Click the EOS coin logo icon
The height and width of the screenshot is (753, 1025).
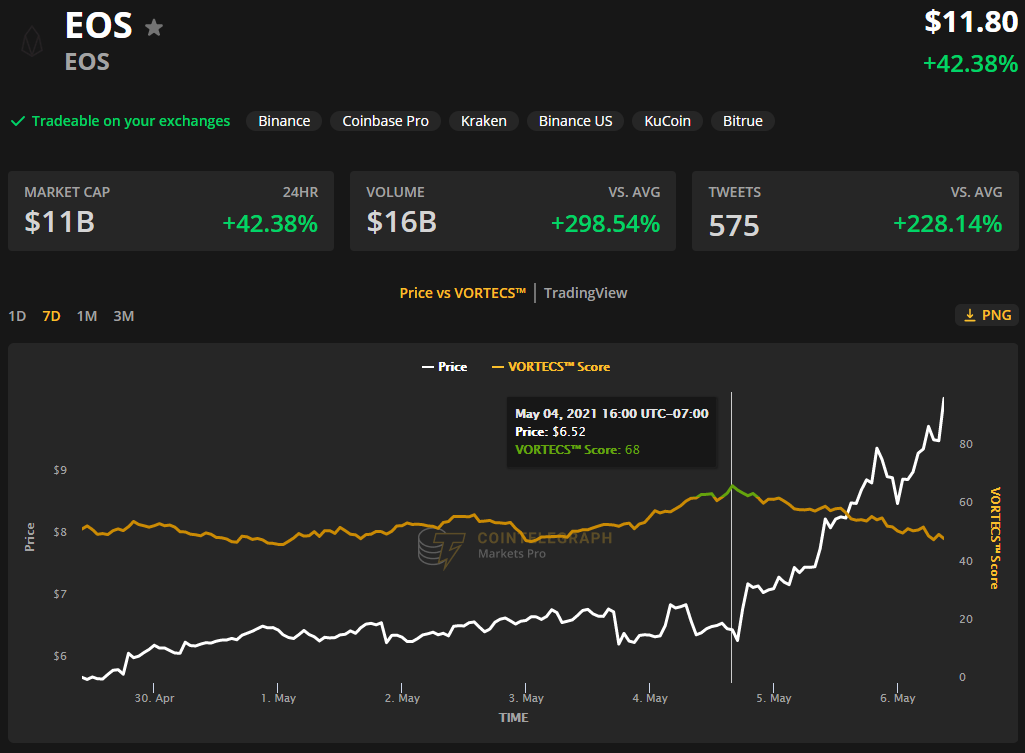pos(32,41)
